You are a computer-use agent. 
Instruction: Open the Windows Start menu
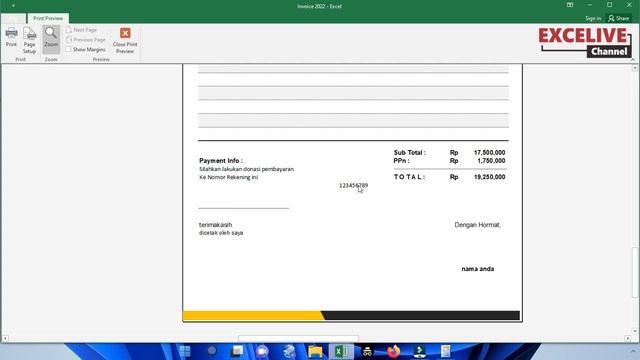click(185, 351)
